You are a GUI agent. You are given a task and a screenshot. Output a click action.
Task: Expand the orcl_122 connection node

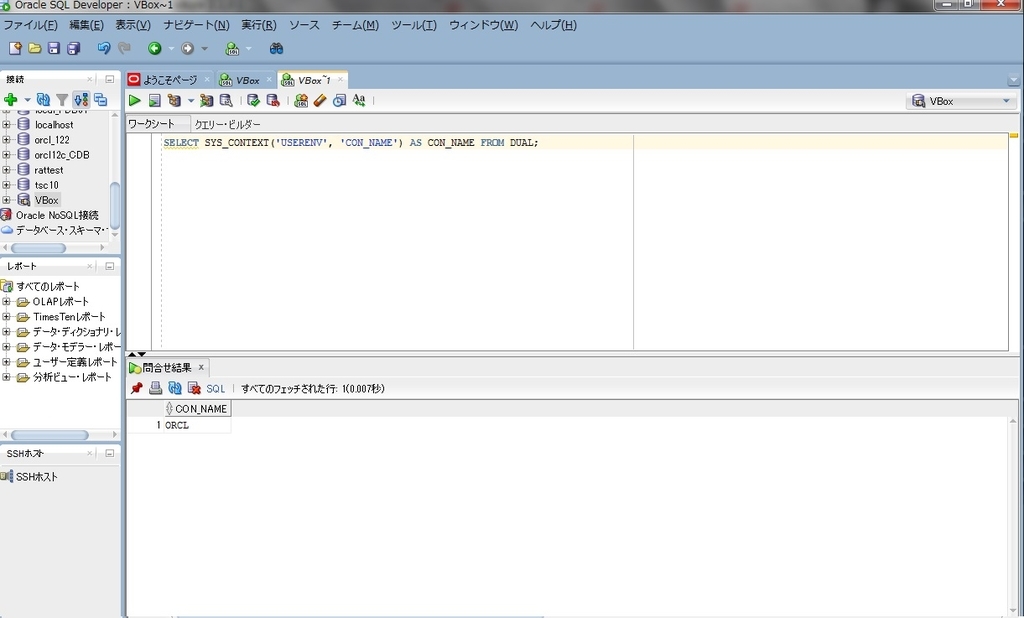[6, 139]
